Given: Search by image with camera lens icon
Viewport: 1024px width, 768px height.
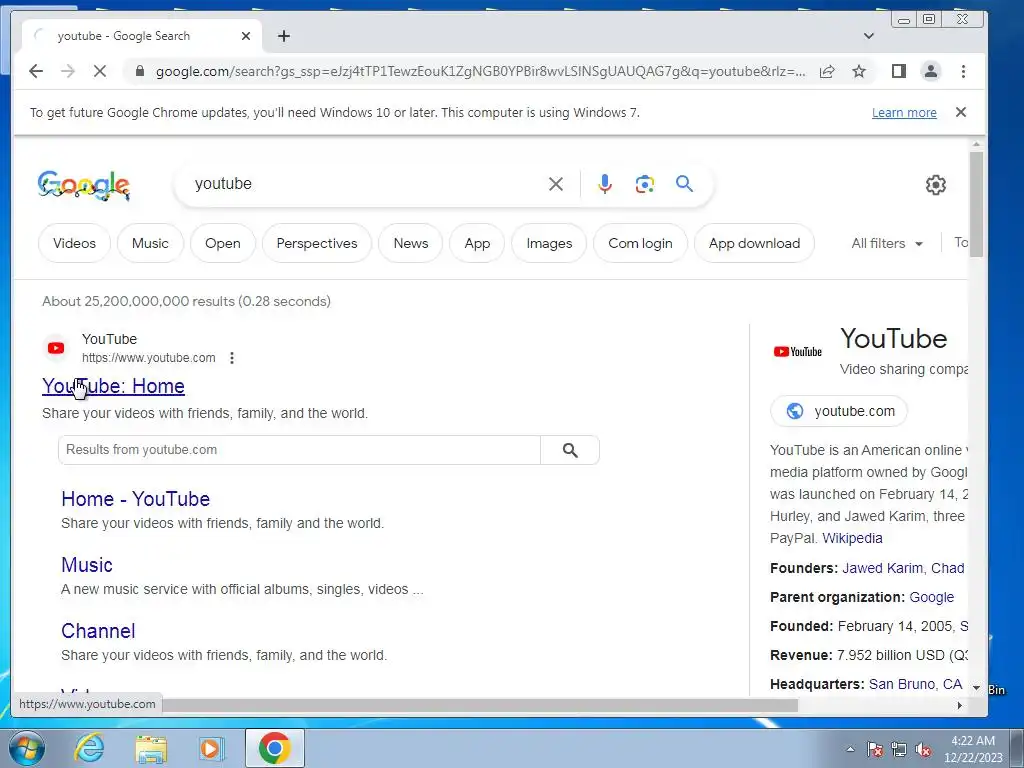Looking at the screenshot, I should point(645,184).
